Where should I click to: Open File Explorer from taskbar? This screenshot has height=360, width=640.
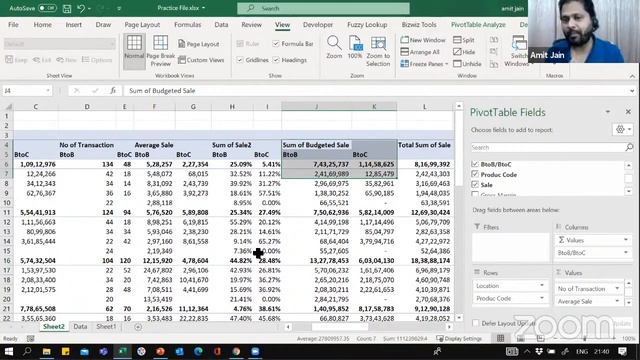47,351
